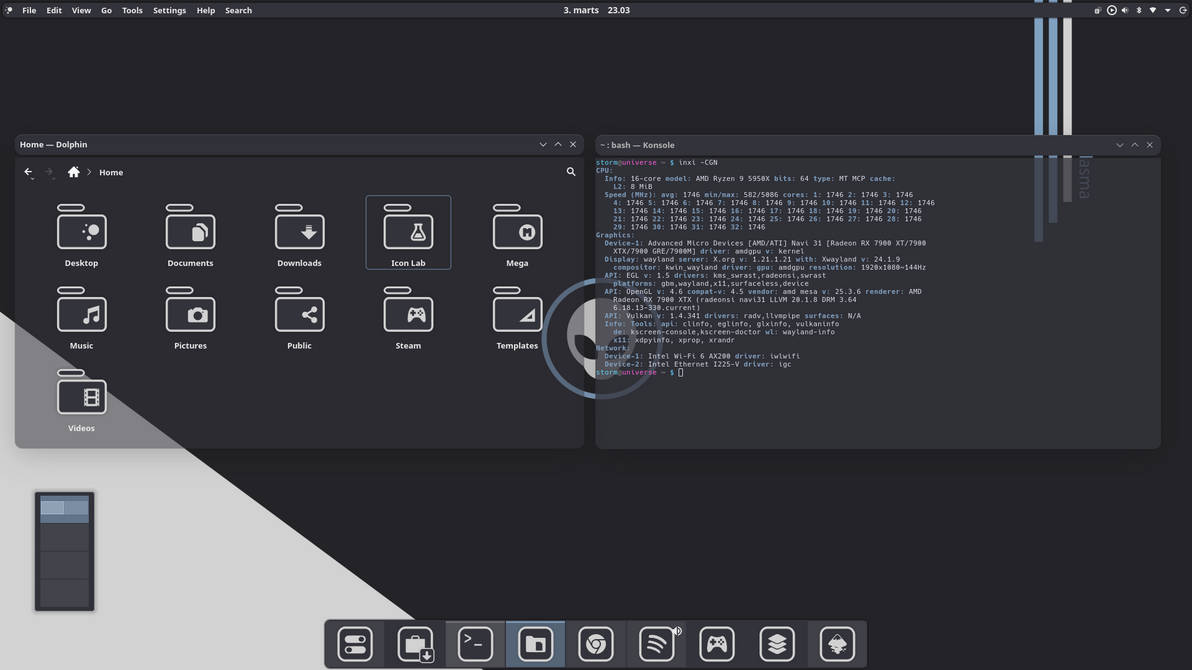This screenshot has width=1192, height=670.
Task: Launch the software store from the dock
Action: (415, 644)
